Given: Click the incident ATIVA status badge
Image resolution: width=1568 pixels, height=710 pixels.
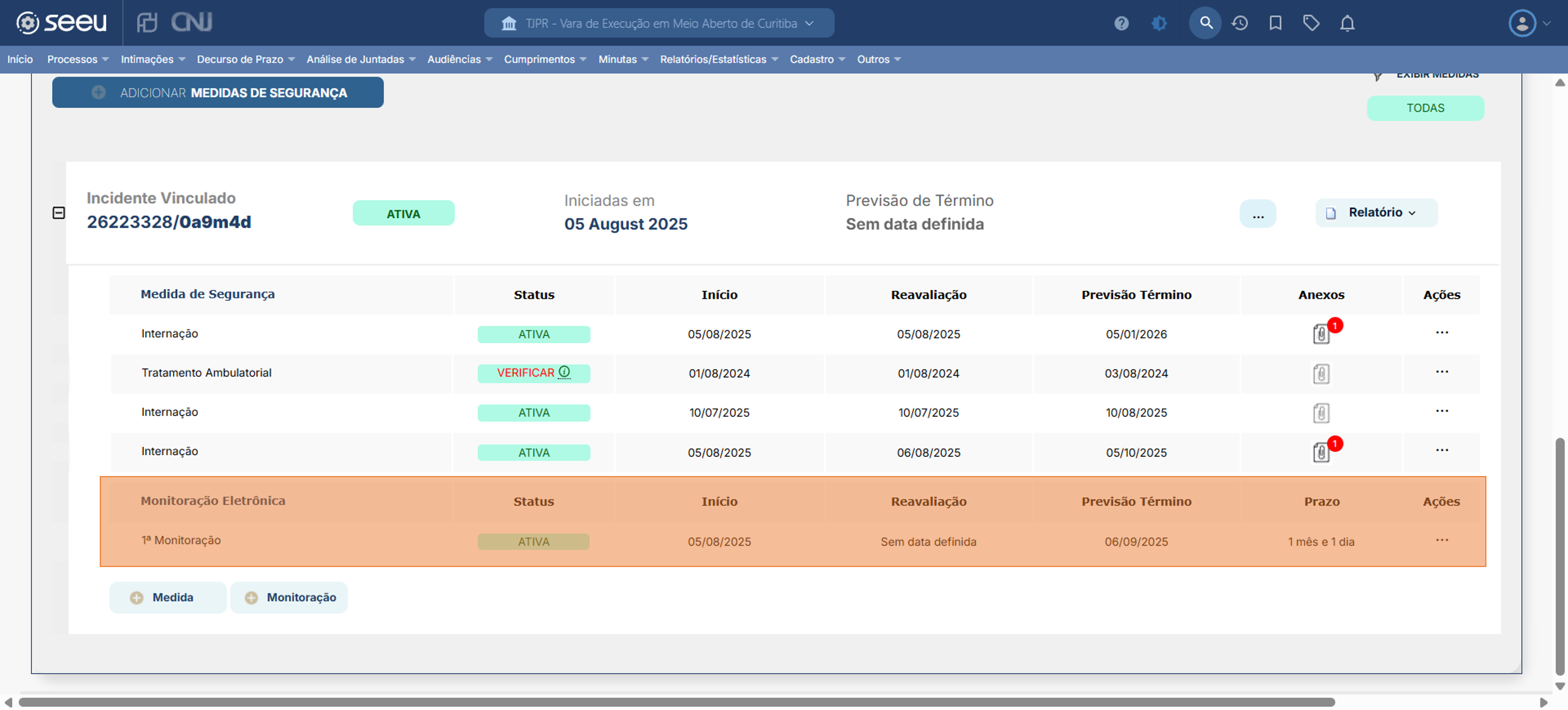Looking at the screenshot, I should pos(403,213).
